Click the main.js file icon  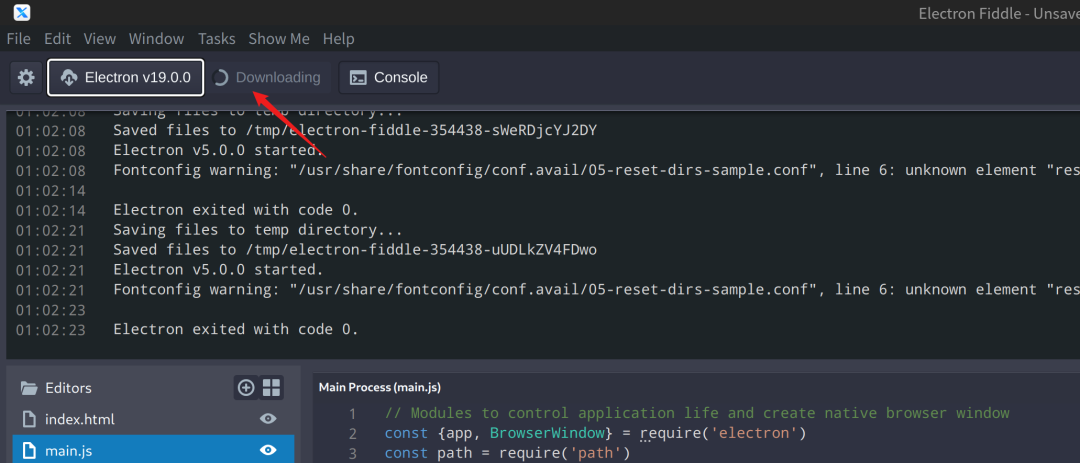point(28,451)
